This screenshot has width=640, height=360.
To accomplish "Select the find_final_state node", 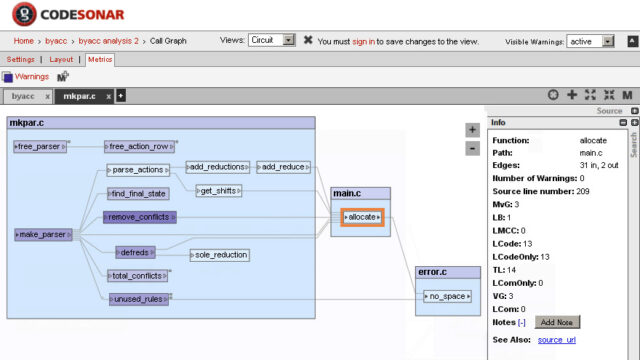I will coord(138,194).
